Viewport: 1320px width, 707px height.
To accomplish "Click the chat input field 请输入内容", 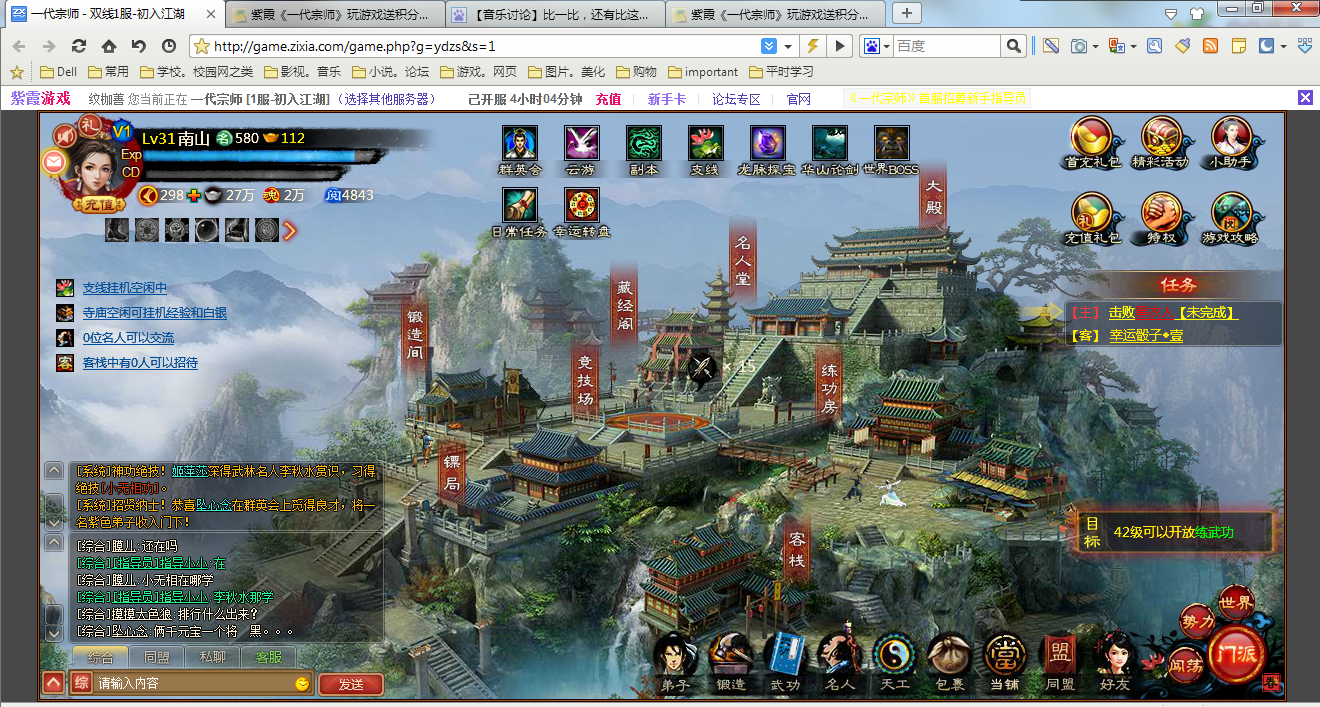I will click(x=191, y=684).
